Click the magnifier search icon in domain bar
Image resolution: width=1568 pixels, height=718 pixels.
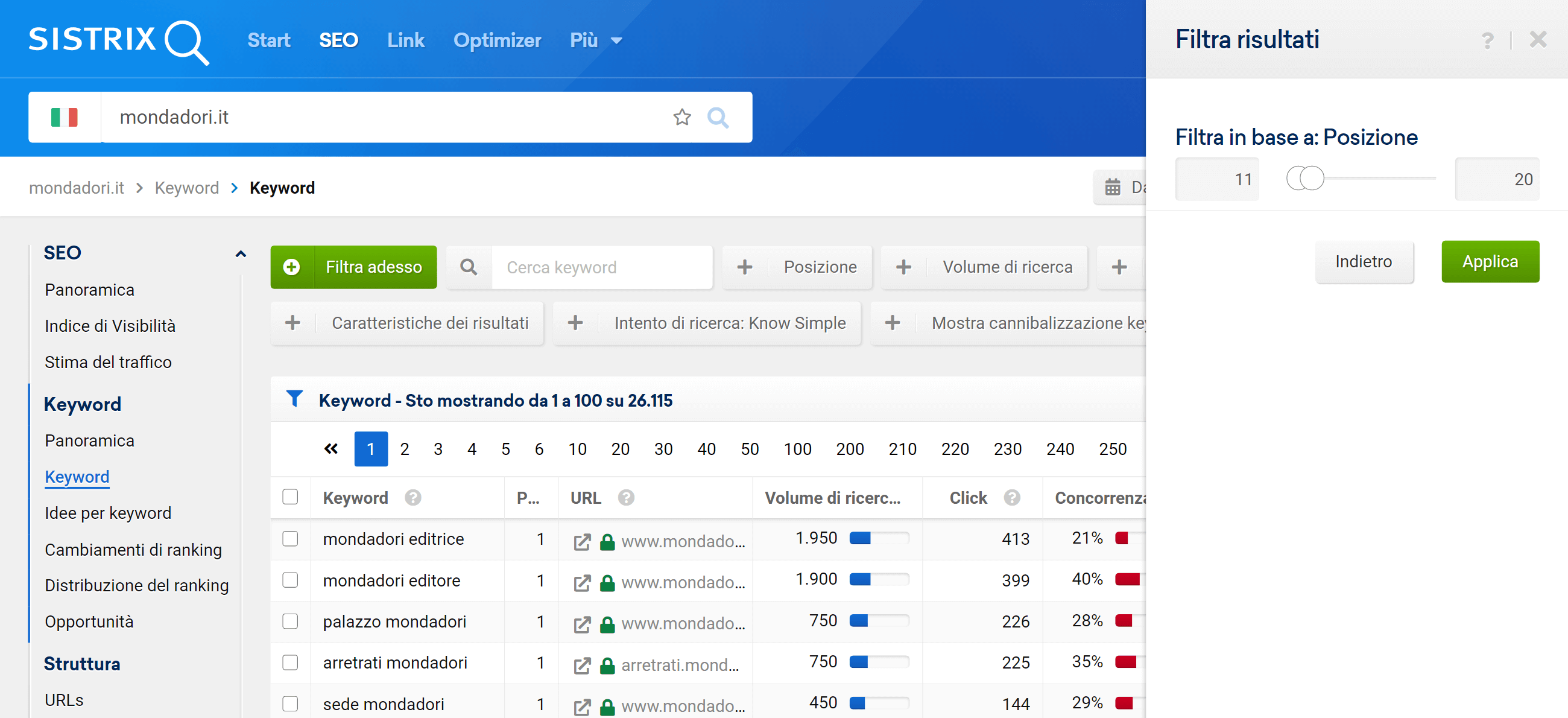tap(718, 117)
